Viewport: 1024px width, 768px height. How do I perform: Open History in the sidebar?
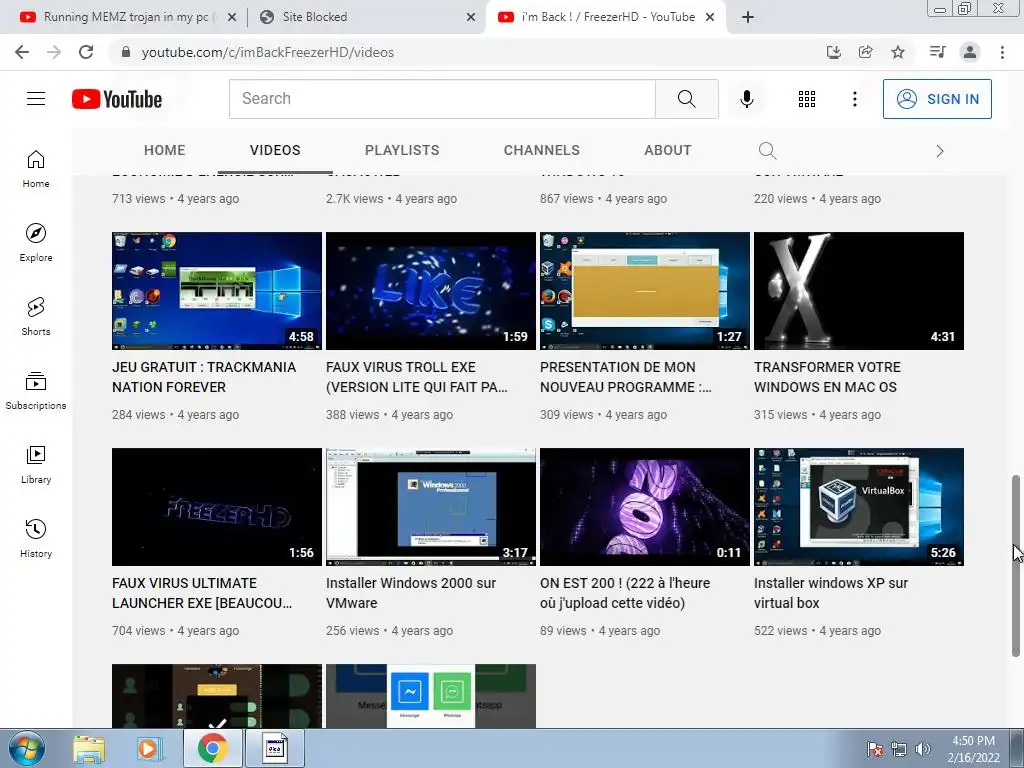(x=36, y=539)
